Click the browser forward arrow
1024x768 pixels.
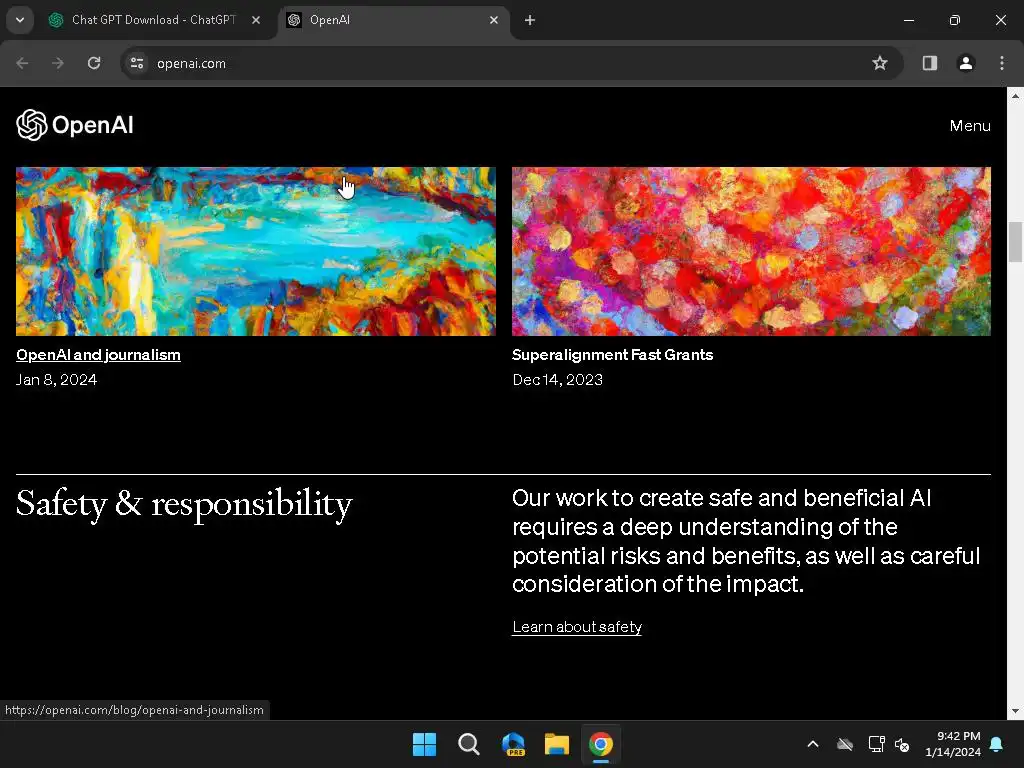(58, 63)
